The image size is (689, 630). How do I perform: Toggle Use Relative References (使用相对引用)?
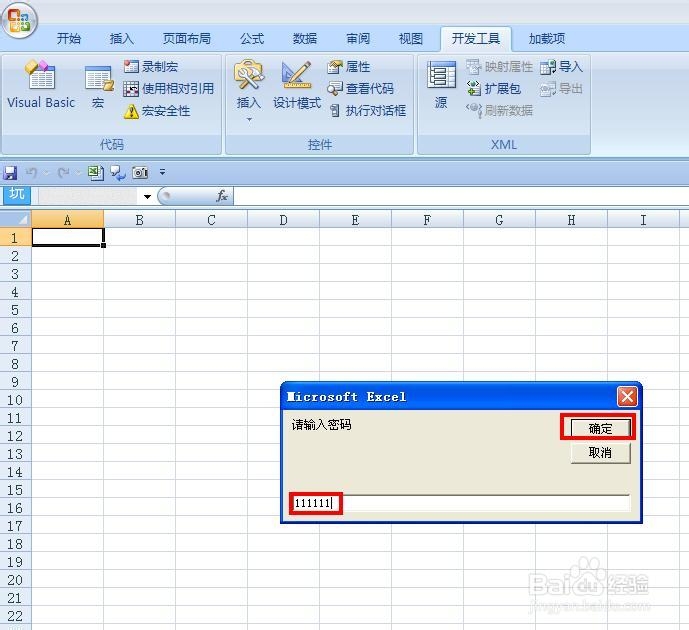tap(168, 89)
